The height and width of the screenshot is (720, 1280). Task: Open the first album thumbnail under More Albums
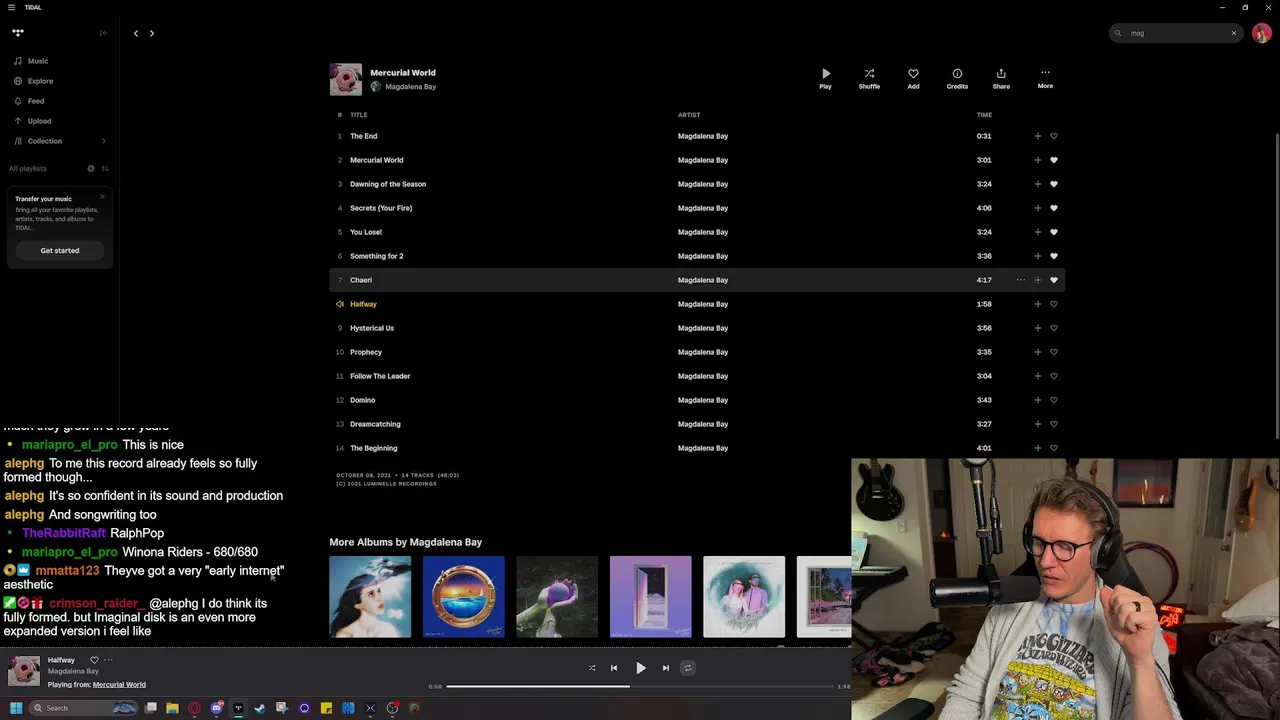coord(370,597)
